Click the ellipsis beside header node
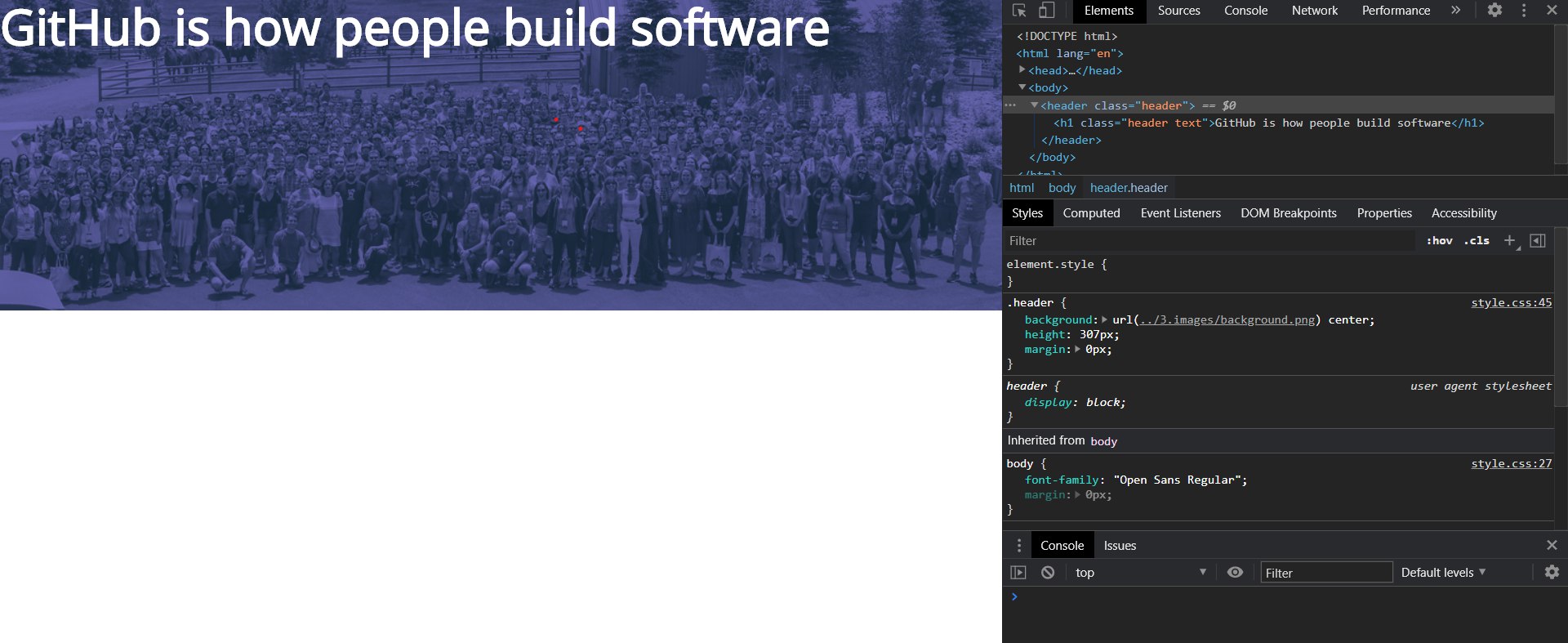Image resolution: width=1568 pixels, height=643 pixels. (x=1010, y=105)
